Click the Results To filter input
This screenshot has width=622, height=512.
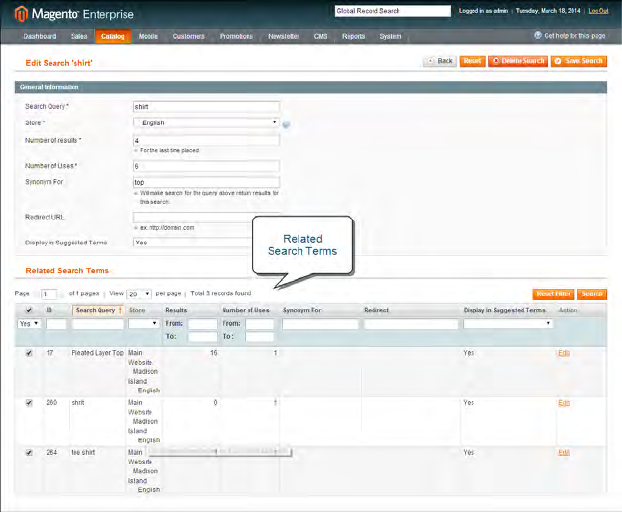[202, 337]
